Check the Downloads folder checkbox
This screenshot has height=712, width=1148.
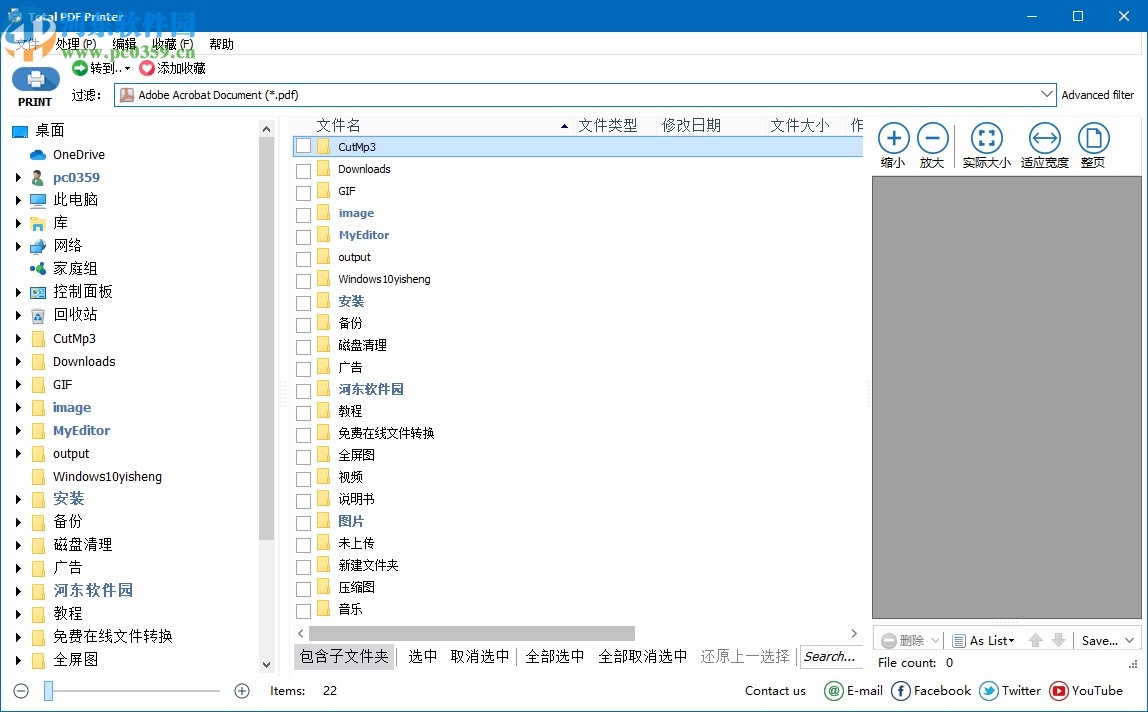coord(301,169)
